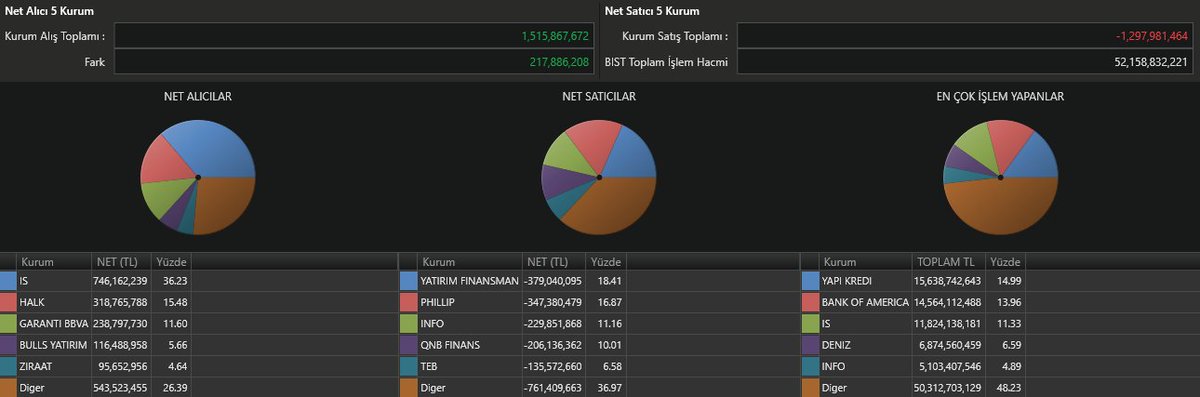The image size is (1200, 397).
Task: Select the PHILLIP row
Action: pyautogui.click(x=598, y=302)
